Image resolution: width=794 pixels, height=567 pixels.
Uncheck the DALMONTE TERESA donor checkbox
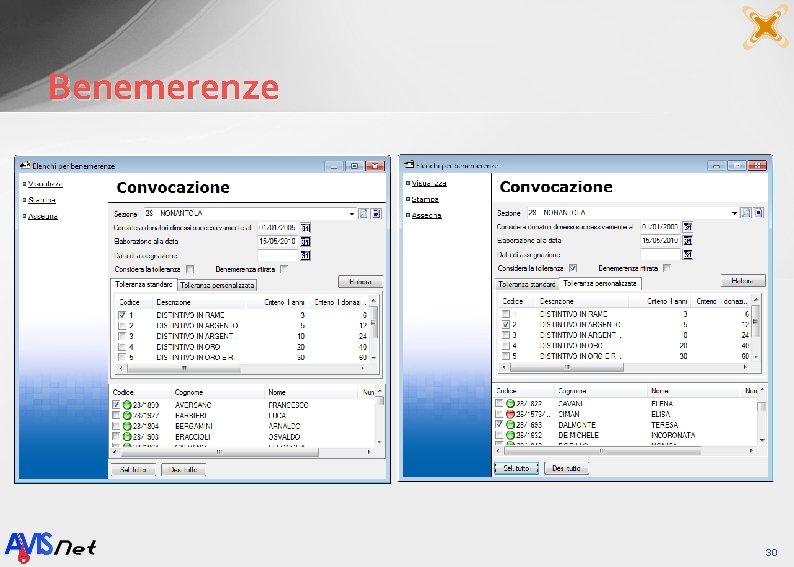tap(499, 424)
